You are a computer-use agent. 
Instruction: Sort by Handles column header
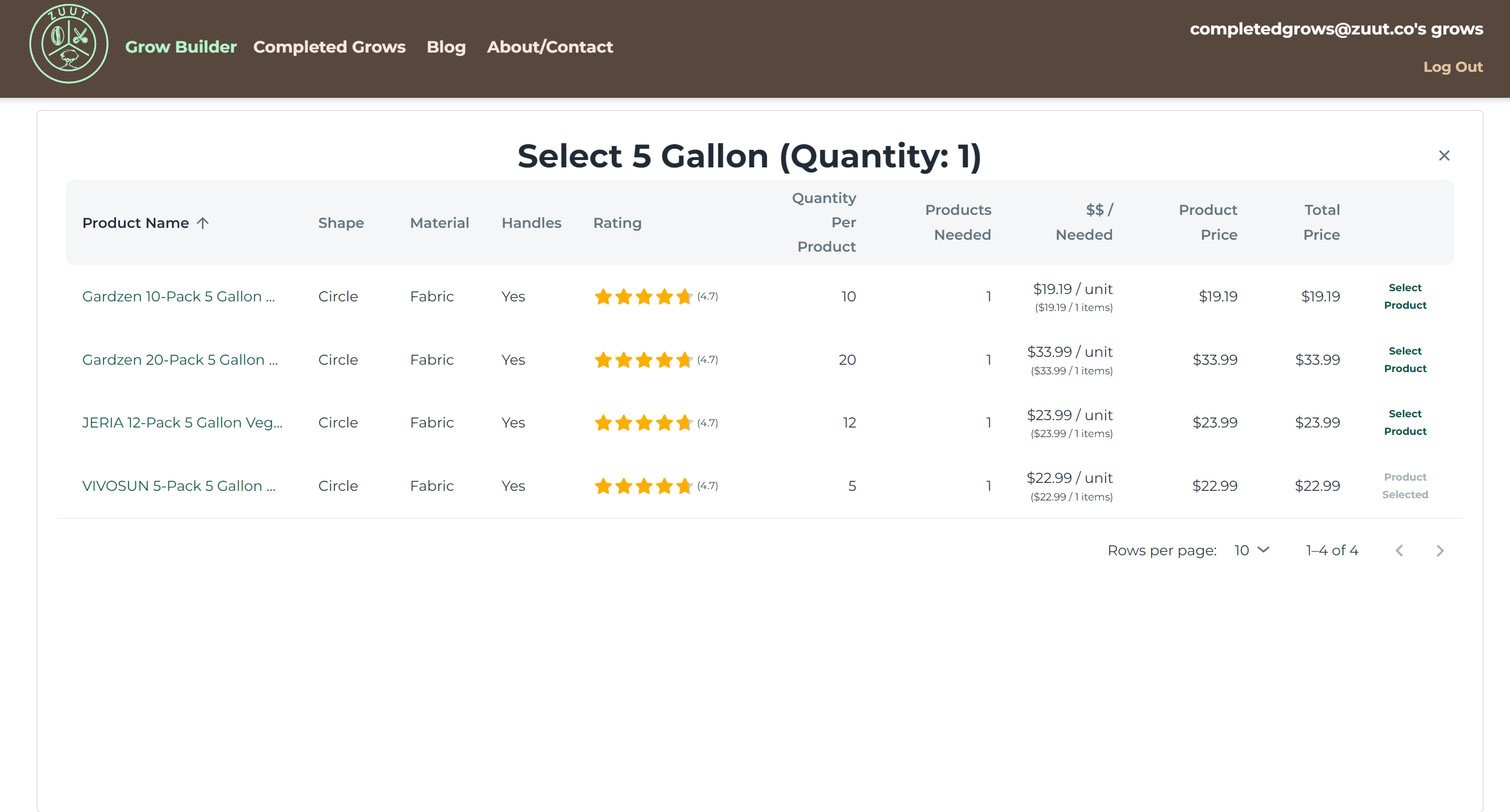pyautogui.click(x=531, y=223)
